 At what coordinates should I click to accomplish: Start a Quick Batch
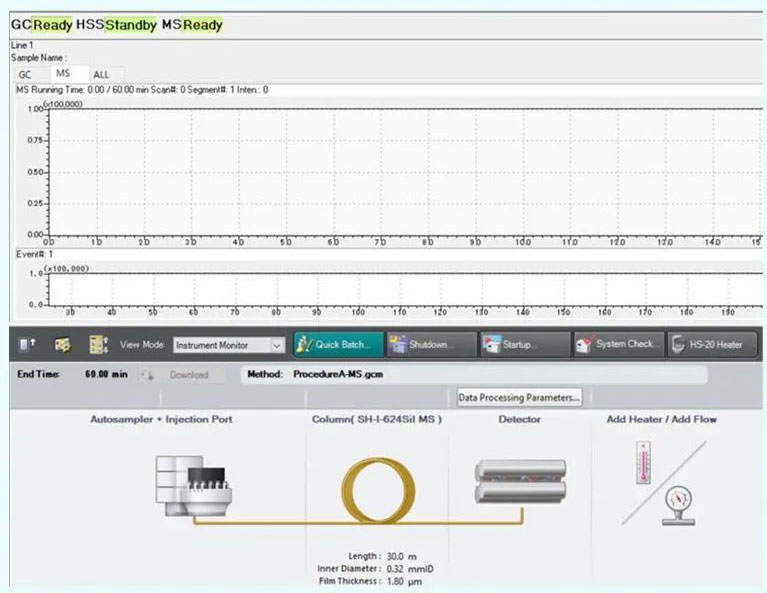point(338,345)
